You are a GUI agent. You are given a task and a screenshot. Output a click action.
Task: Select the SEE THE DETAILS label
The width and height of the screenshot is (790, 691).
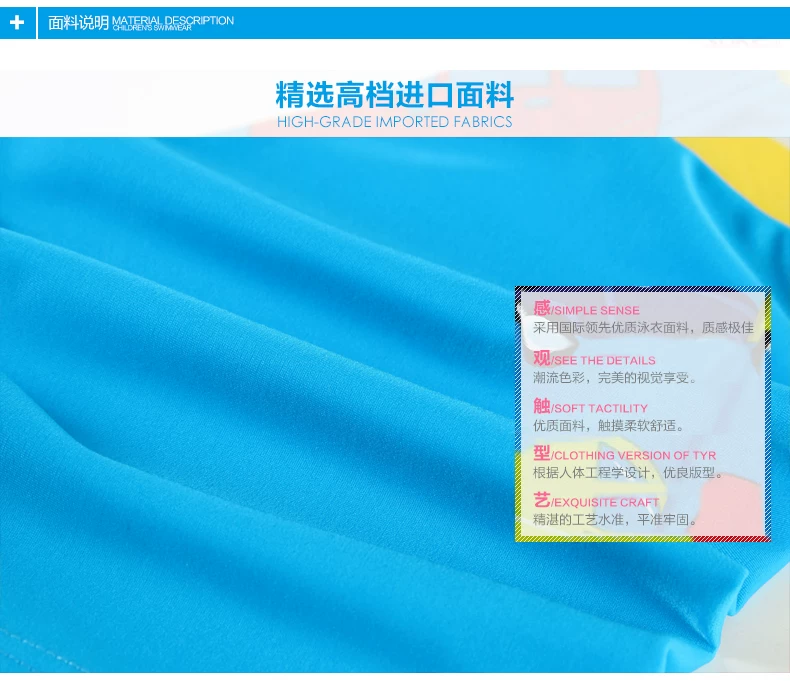click(x=605, y=360)
